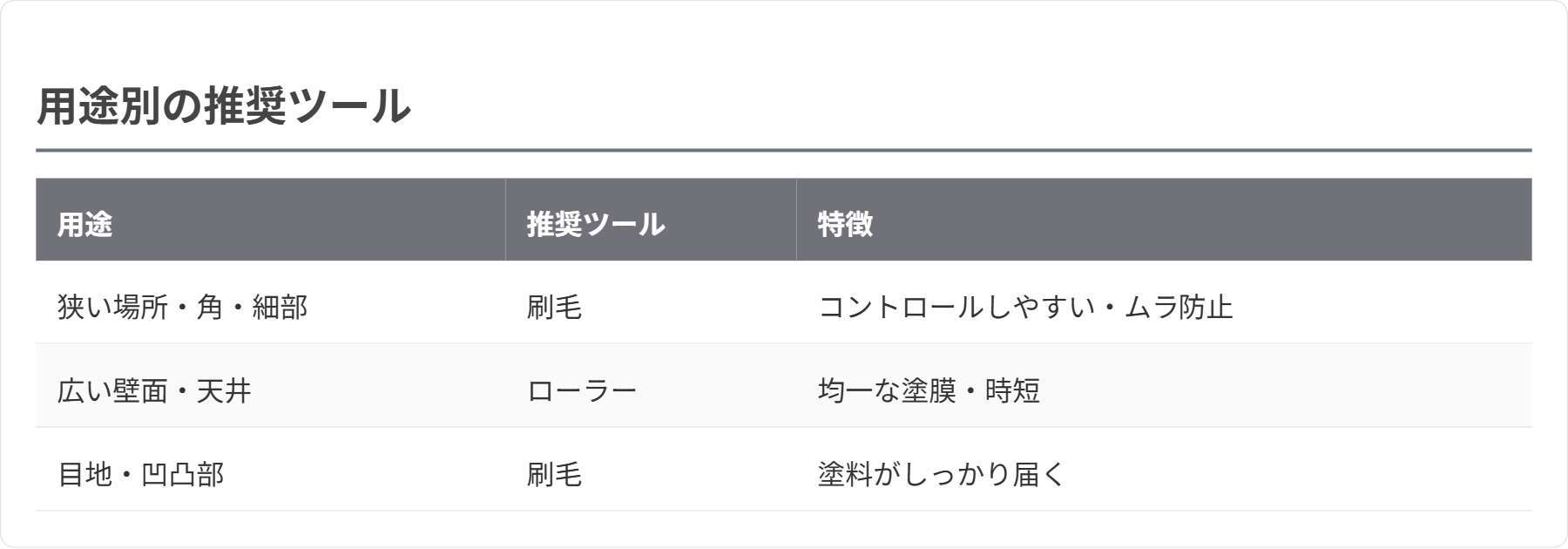Screen dimensions: 1568x549
Task: Select the 時短 text
Action: click(1012, 391)
